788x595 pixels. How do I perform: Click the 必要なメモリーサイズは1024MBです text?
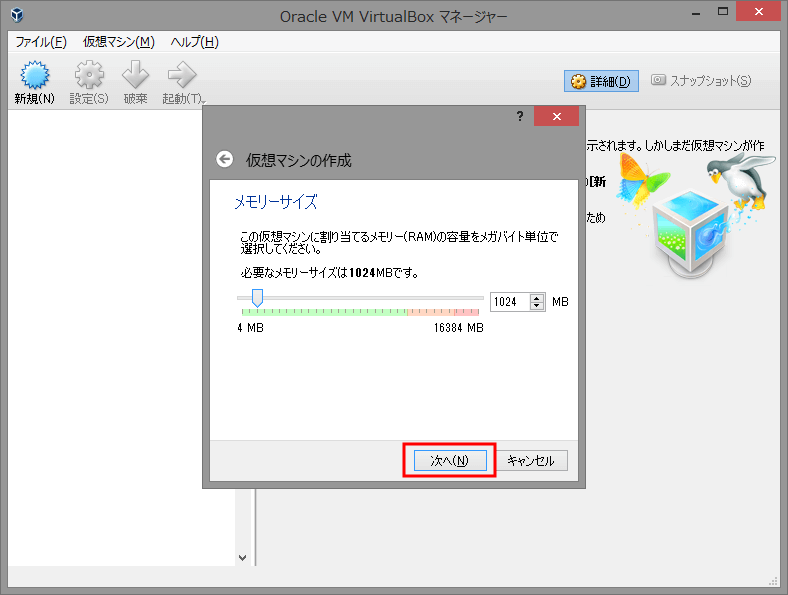[330, 272]
